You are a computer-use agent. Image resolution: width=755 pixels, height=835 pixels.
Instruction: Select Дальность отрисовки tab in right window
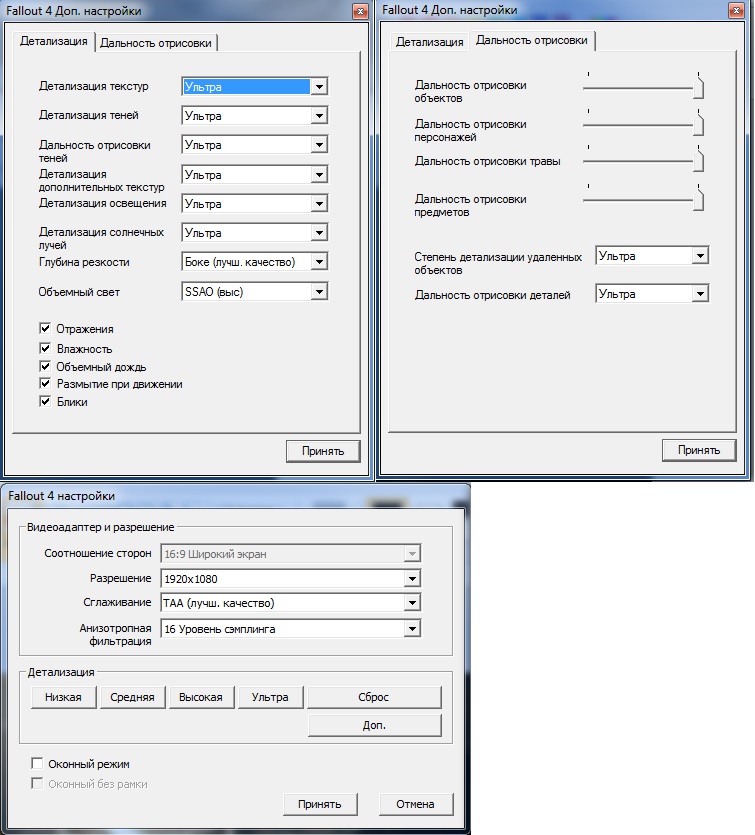[x=531, y=40]
